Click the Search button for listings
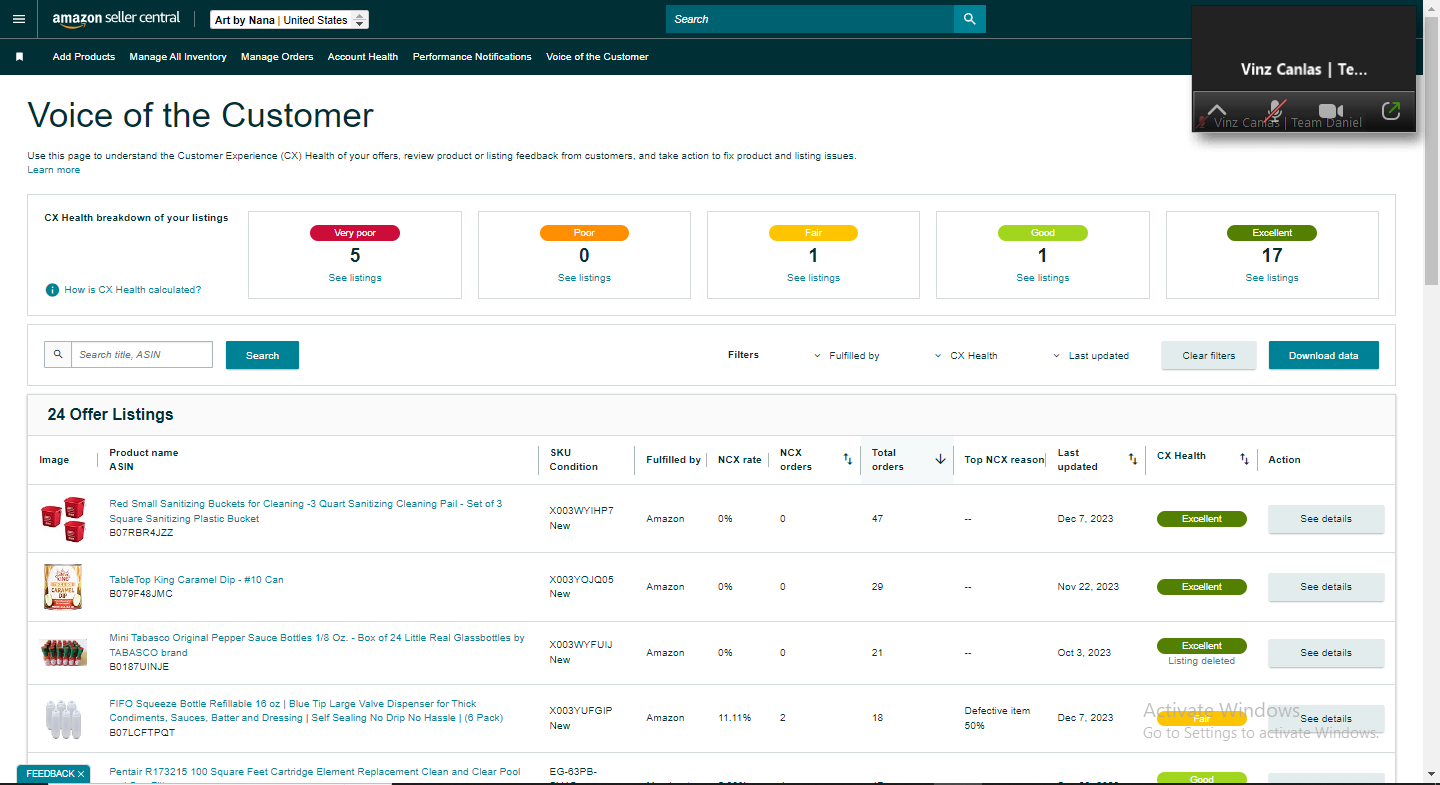Image resolution: width=1440 pixels, height=785 pixels. point(262,355)
